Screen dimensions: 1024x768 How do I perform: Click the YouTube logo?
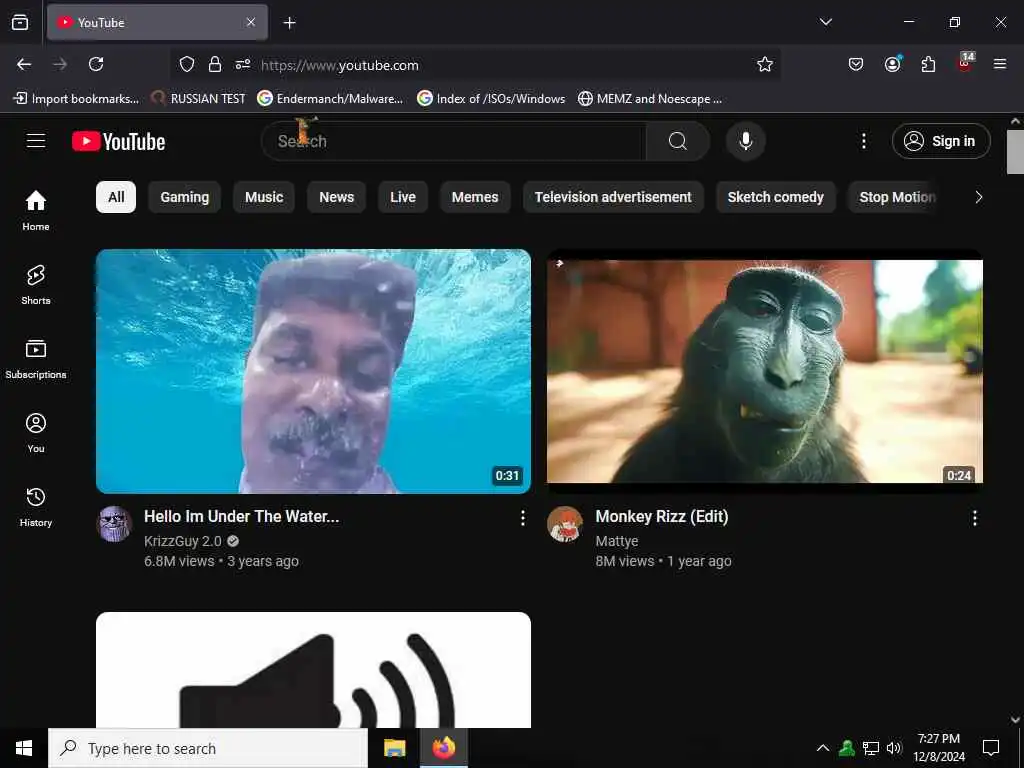click(x=119, y=141)
